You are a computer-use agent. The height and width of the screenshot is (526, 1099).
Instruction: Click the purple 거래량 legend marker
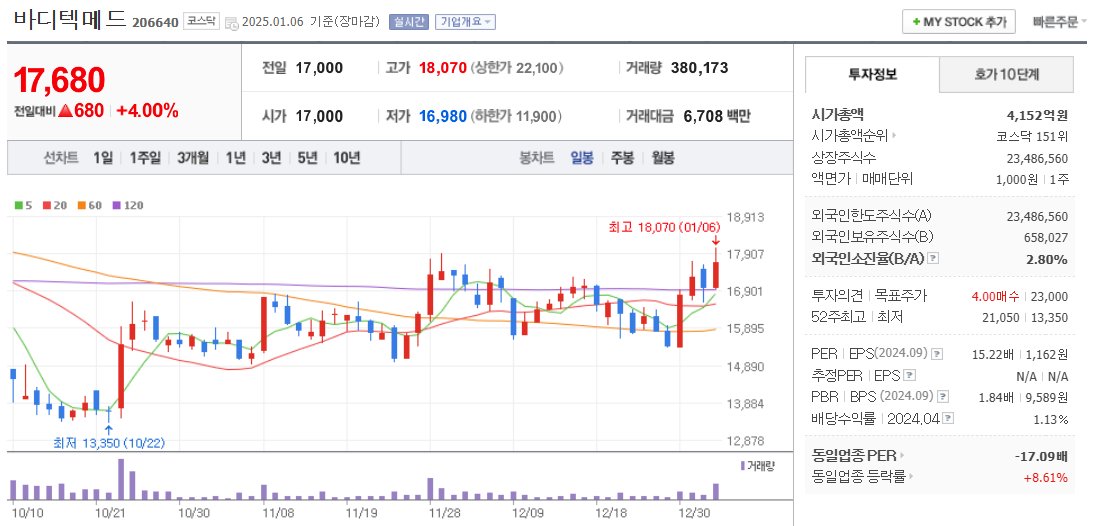pyautogui.click(x=742, y=466)
